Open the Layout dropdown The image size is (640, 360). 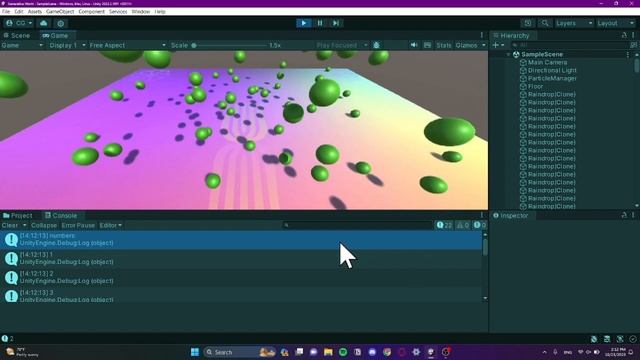point(615,23)
